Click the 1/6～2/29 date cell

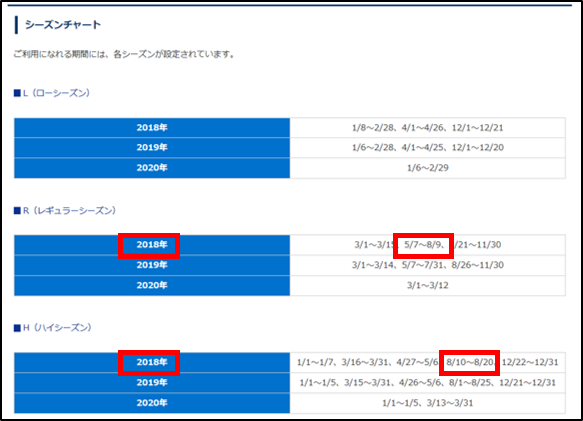[x=428, y=168]
